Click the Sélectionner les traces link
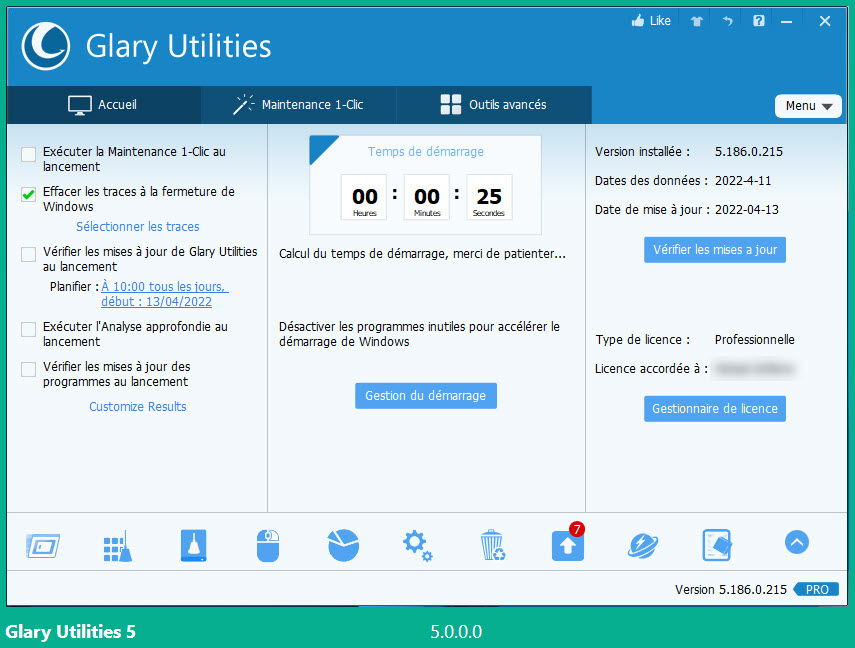Screen dimensions: 855x648 [x=138, y=226]
